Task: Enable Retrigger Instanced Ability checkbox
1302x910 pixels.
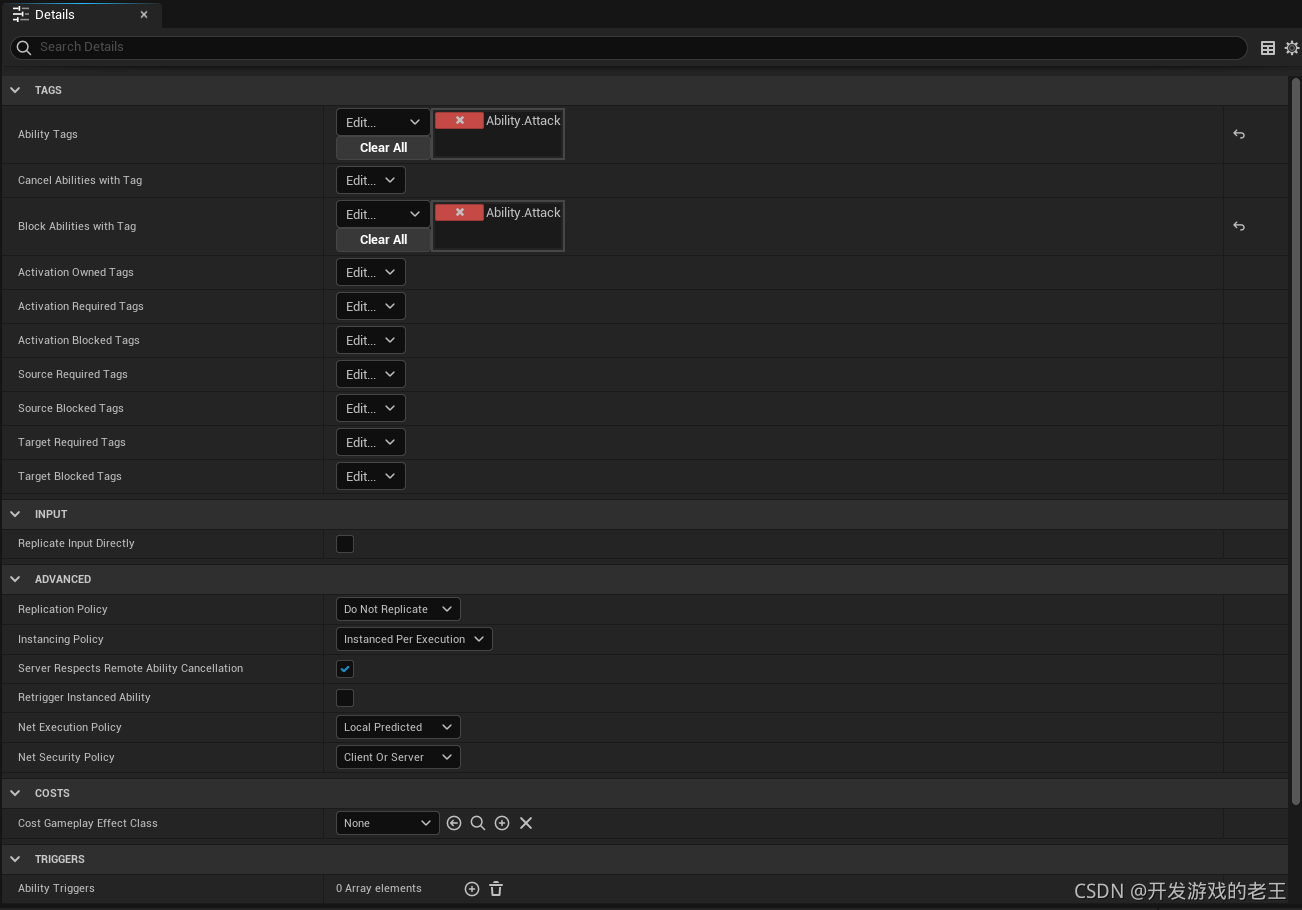Action: point(345,698)
